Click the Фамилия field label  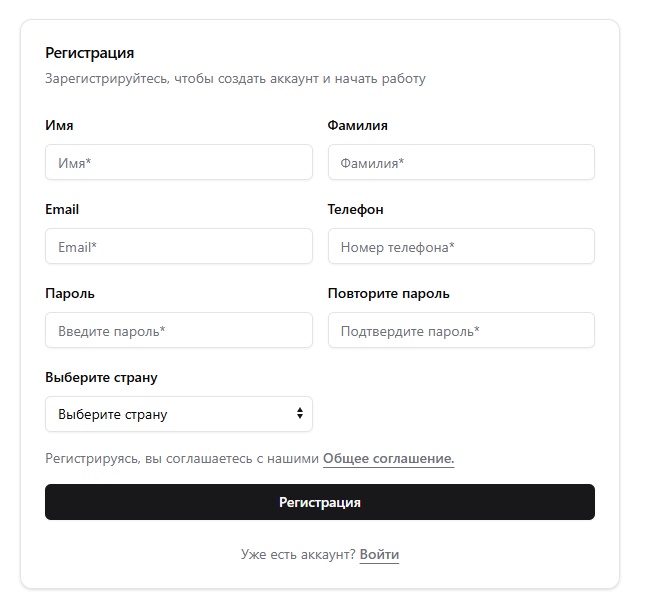tap(357, 126)
